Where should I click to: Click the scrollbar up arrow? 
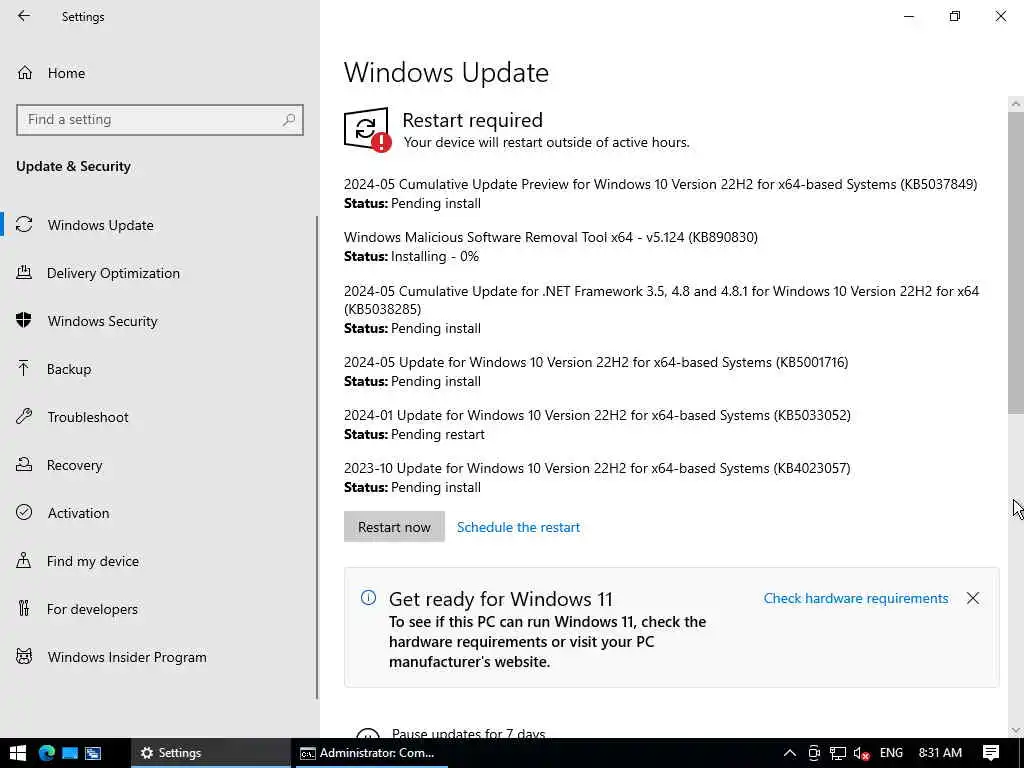(1016, 104)
